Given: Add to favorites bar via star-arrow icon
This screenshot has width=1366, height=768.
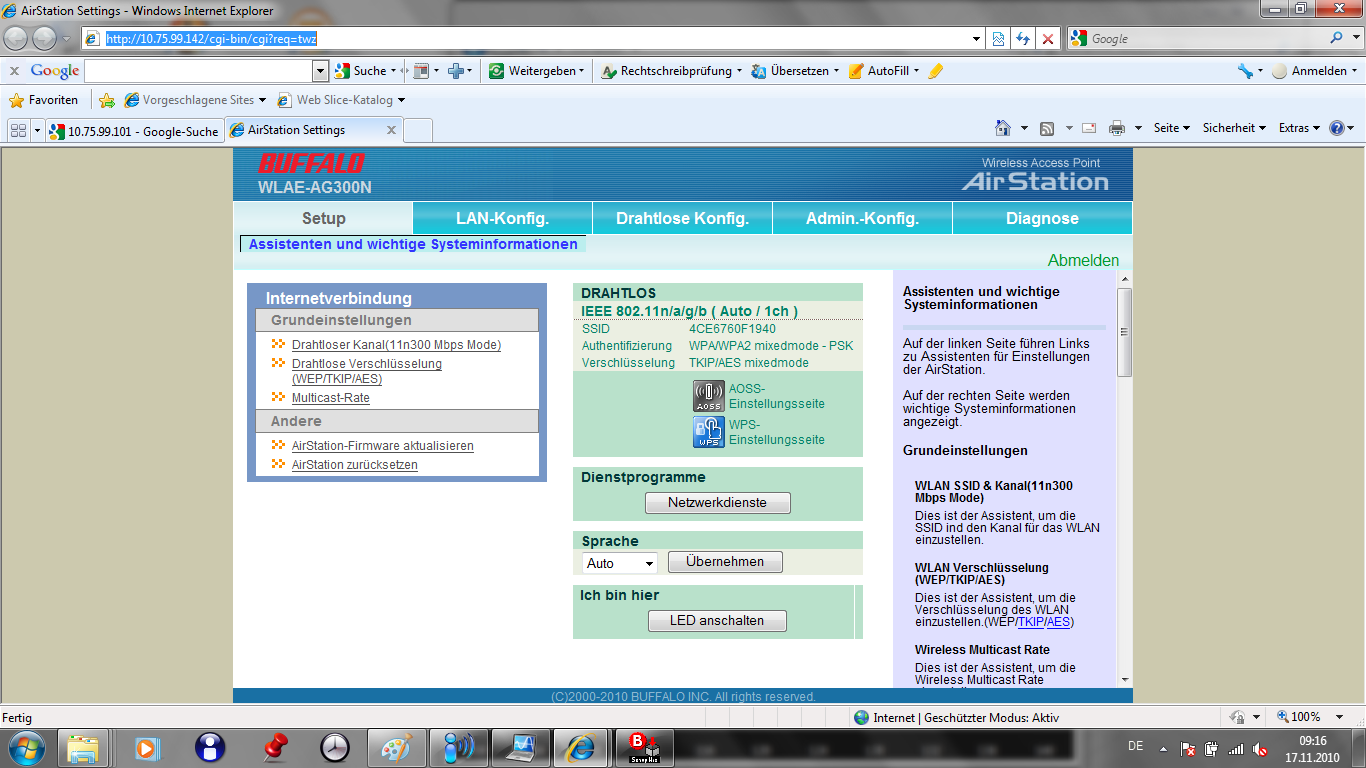Looking at the screenshot, I should tap(107, 100).
